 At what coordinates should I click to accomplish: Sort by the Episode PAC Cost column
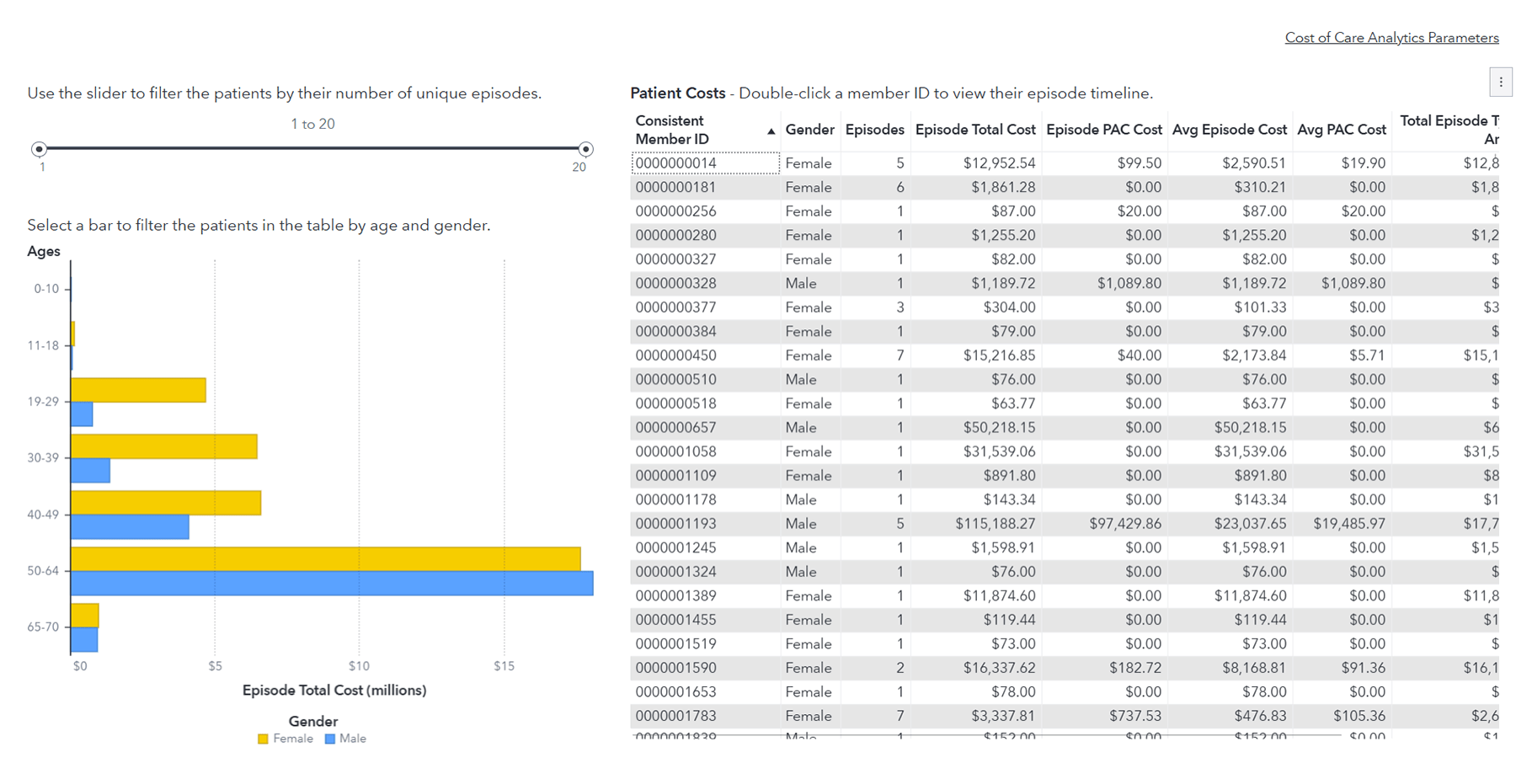(x=1103, y=130)
